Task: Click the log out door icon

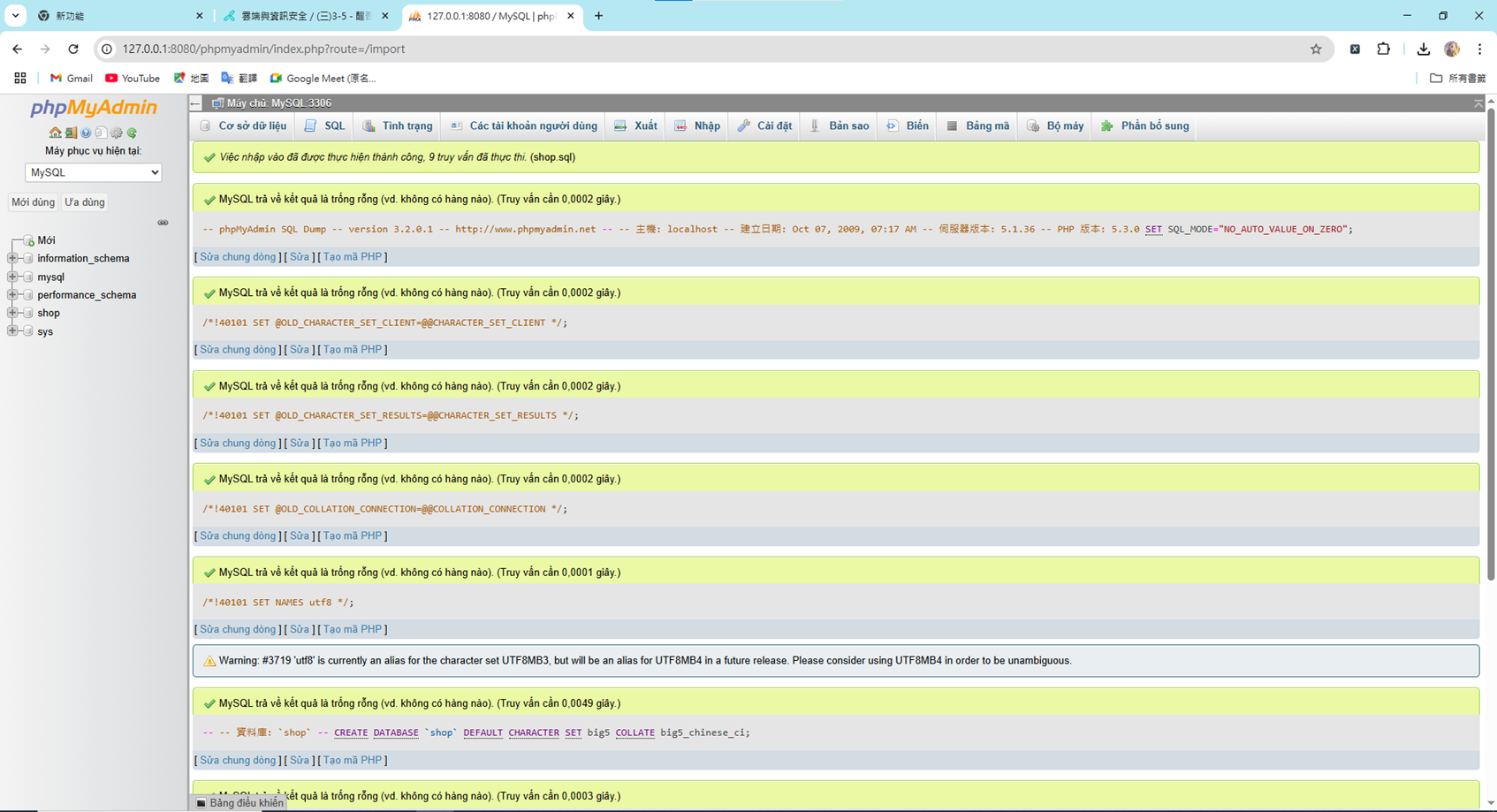Action: point(71,133)
